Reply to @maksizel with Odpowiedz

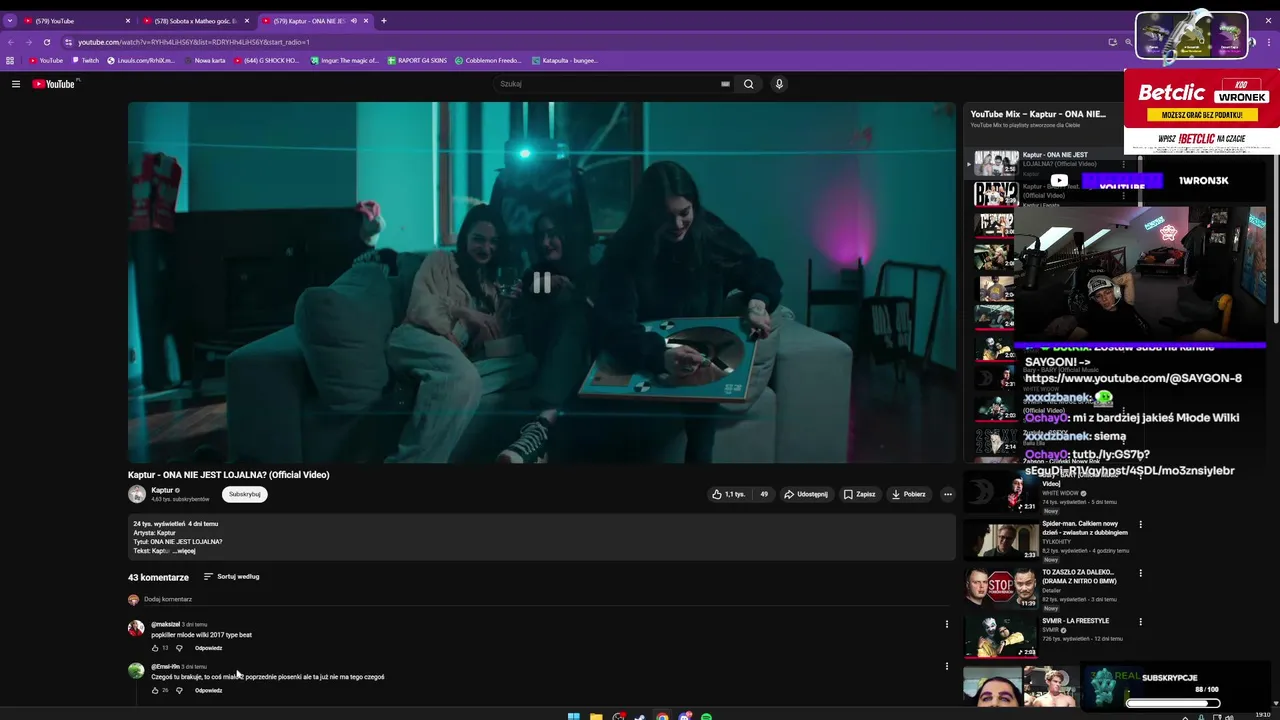208,648
